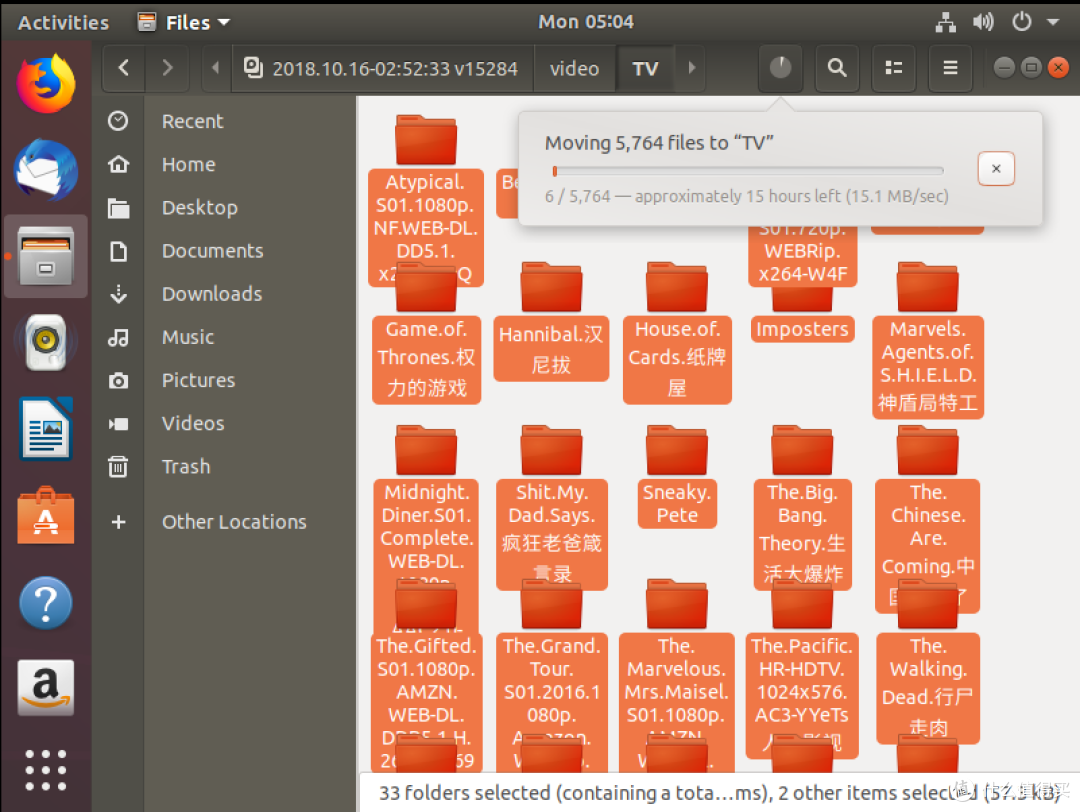The width and height of the screenshot is (1080, 812).
Task: Click the Pictures camera icon
Action: click(x=118, y=380)
